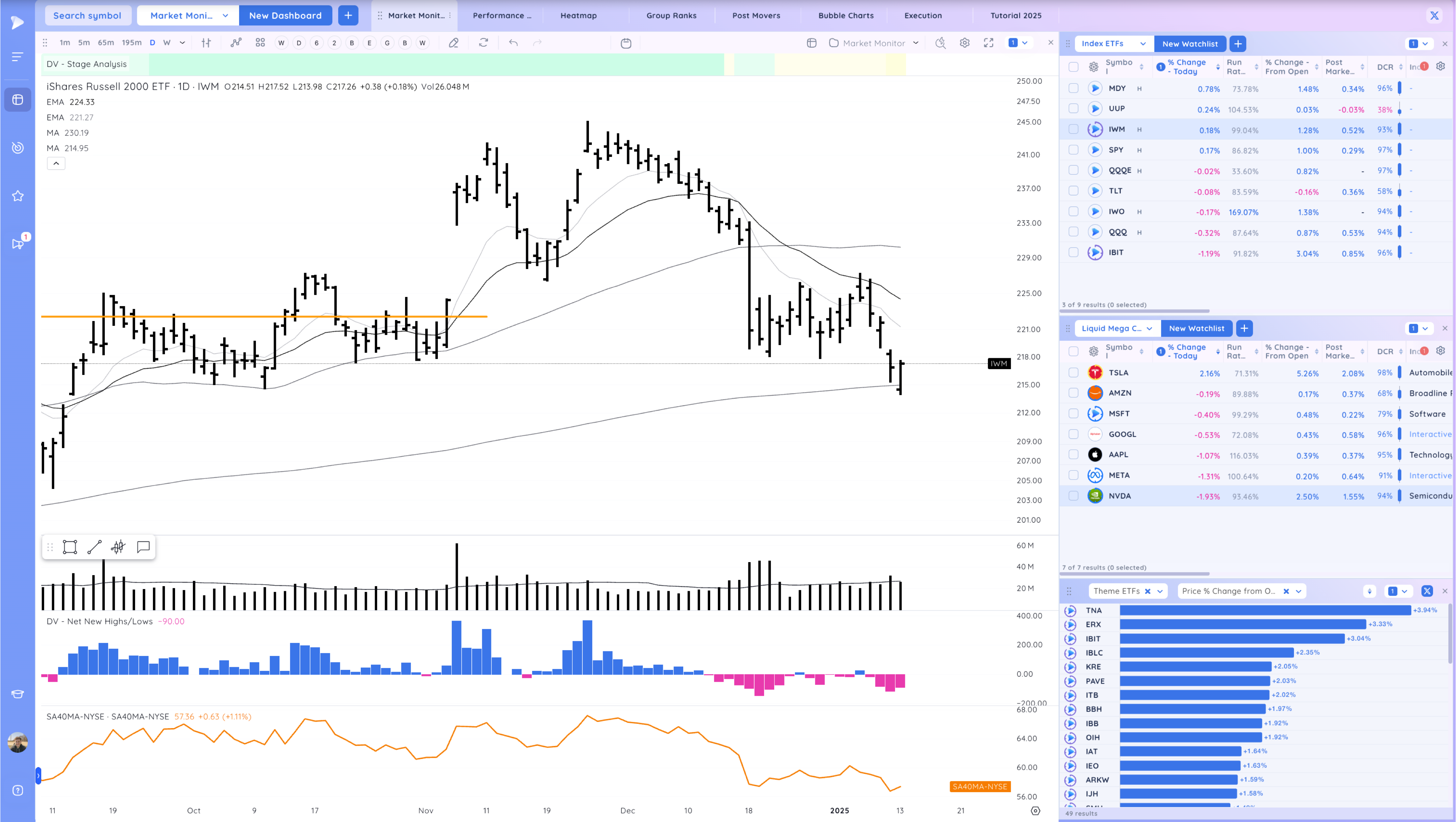Check the TSLA row checkbox
Image resolution: width=1456 pixels, height=822 pixels.
pyautogui.click(x=1073, y=372)
